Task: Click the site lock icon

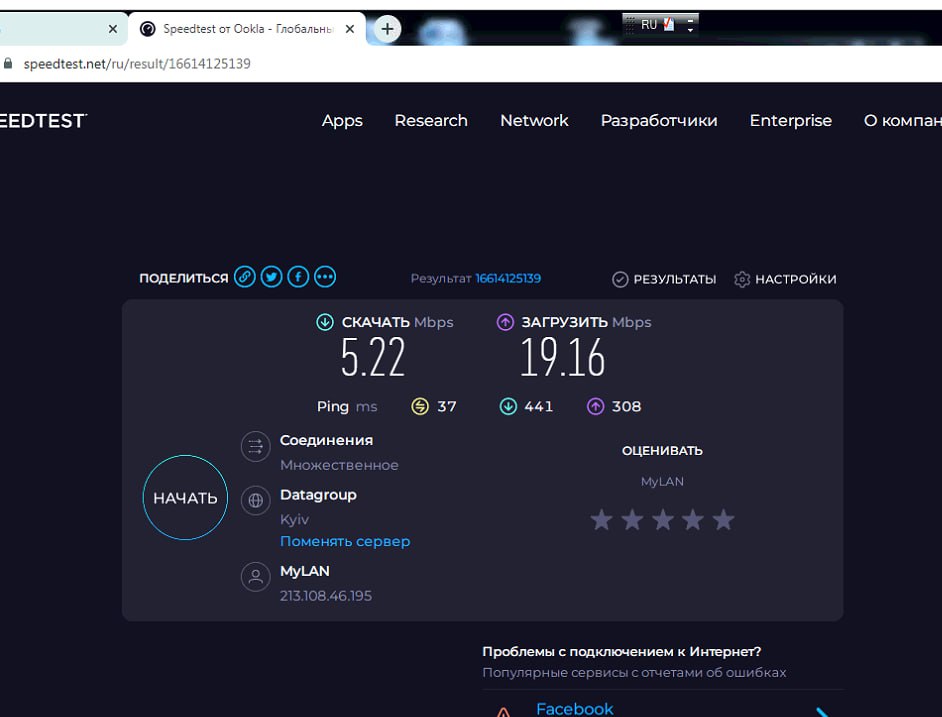Action: tap(8, 63)
